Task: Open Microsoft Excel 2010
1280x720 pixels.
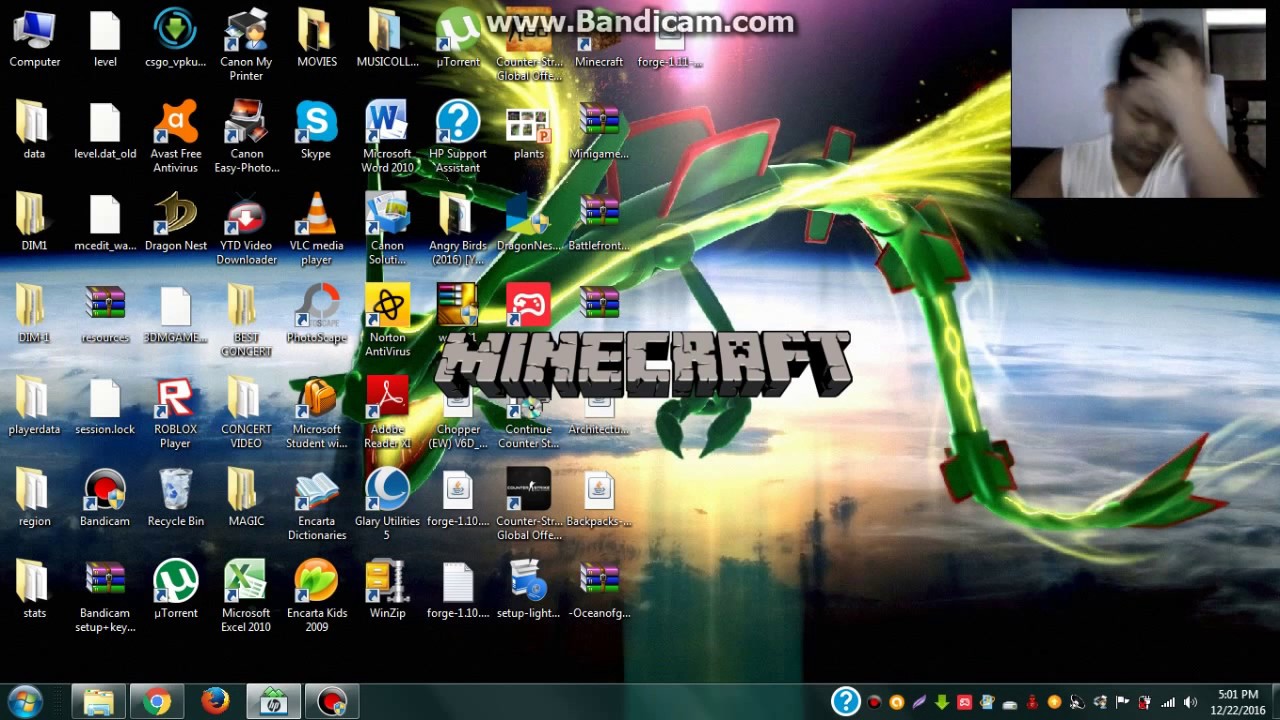Action: [246, 597]
